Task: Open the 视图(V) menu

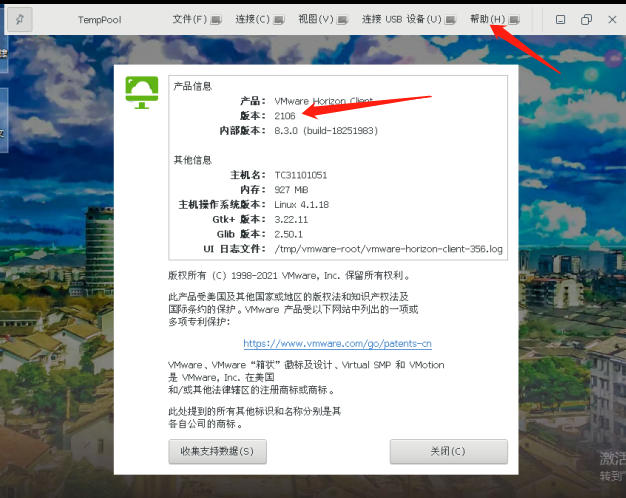Action: pyautogui.click(x=315, y=19)
